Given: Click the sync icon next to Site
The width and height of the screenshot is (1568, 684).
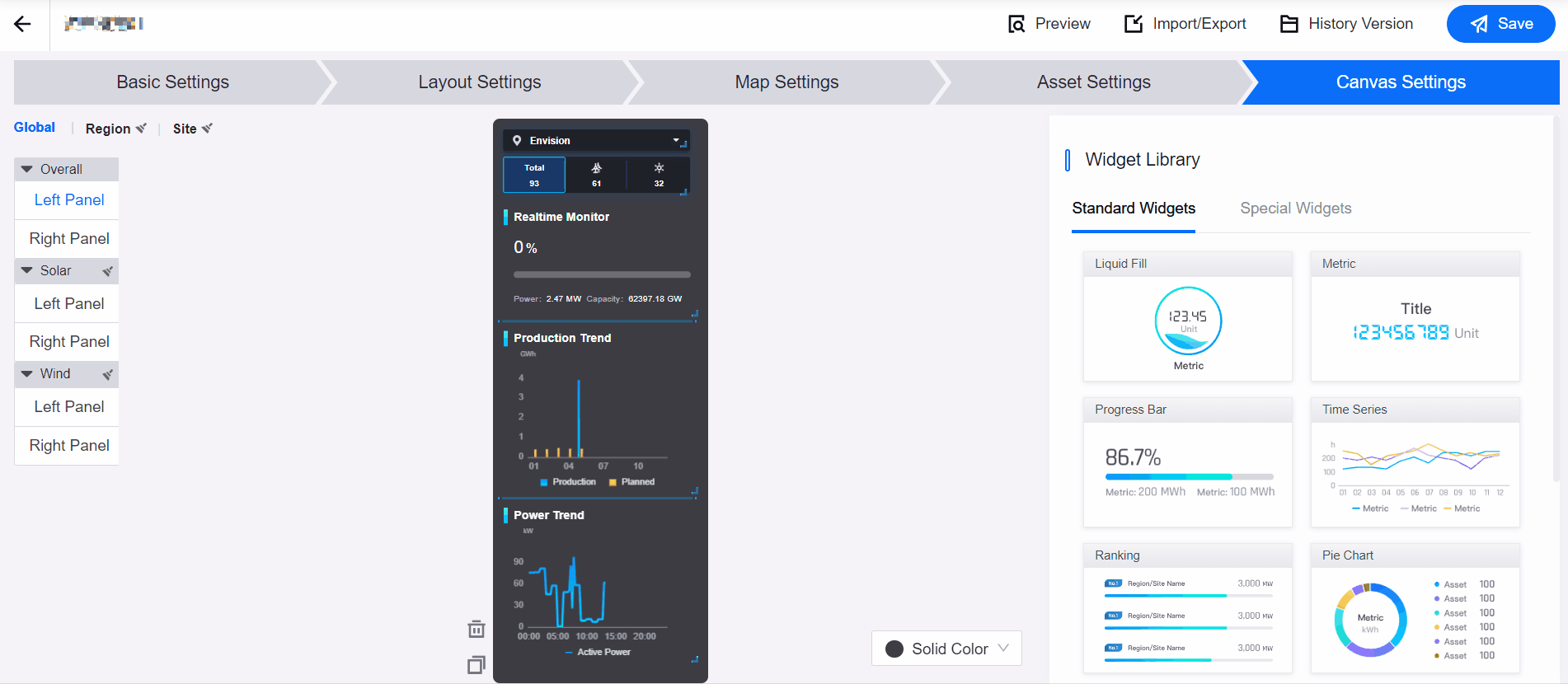Looking at the screenshot, I should 207,129.
